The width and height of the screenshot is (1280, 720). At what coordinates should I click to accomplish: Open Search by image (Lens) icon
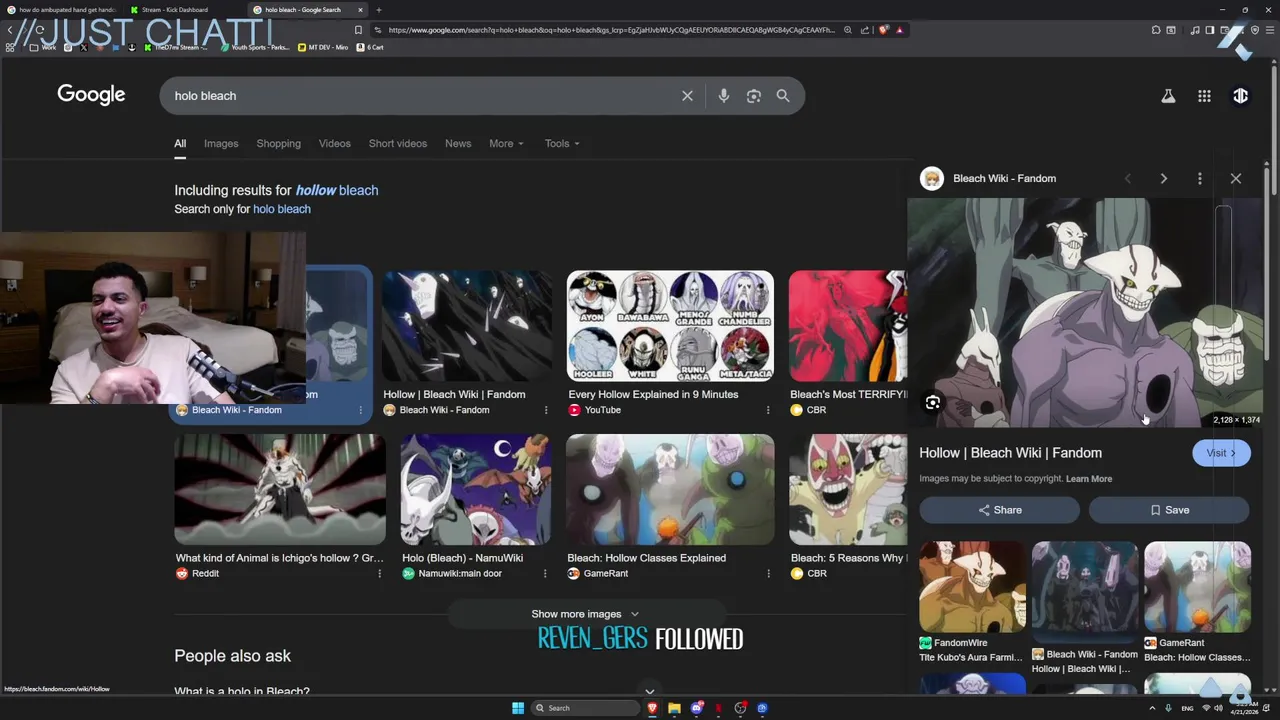[x=753, y=96]
